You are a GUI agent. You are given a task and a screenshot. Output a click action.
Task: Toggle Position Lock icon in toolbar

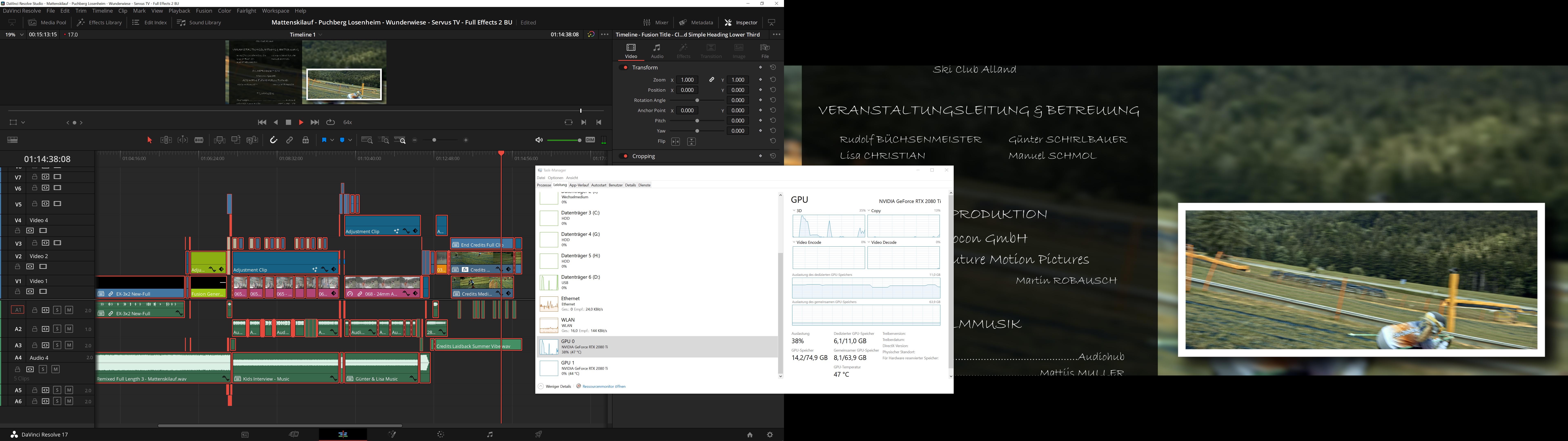click(306, 140)
